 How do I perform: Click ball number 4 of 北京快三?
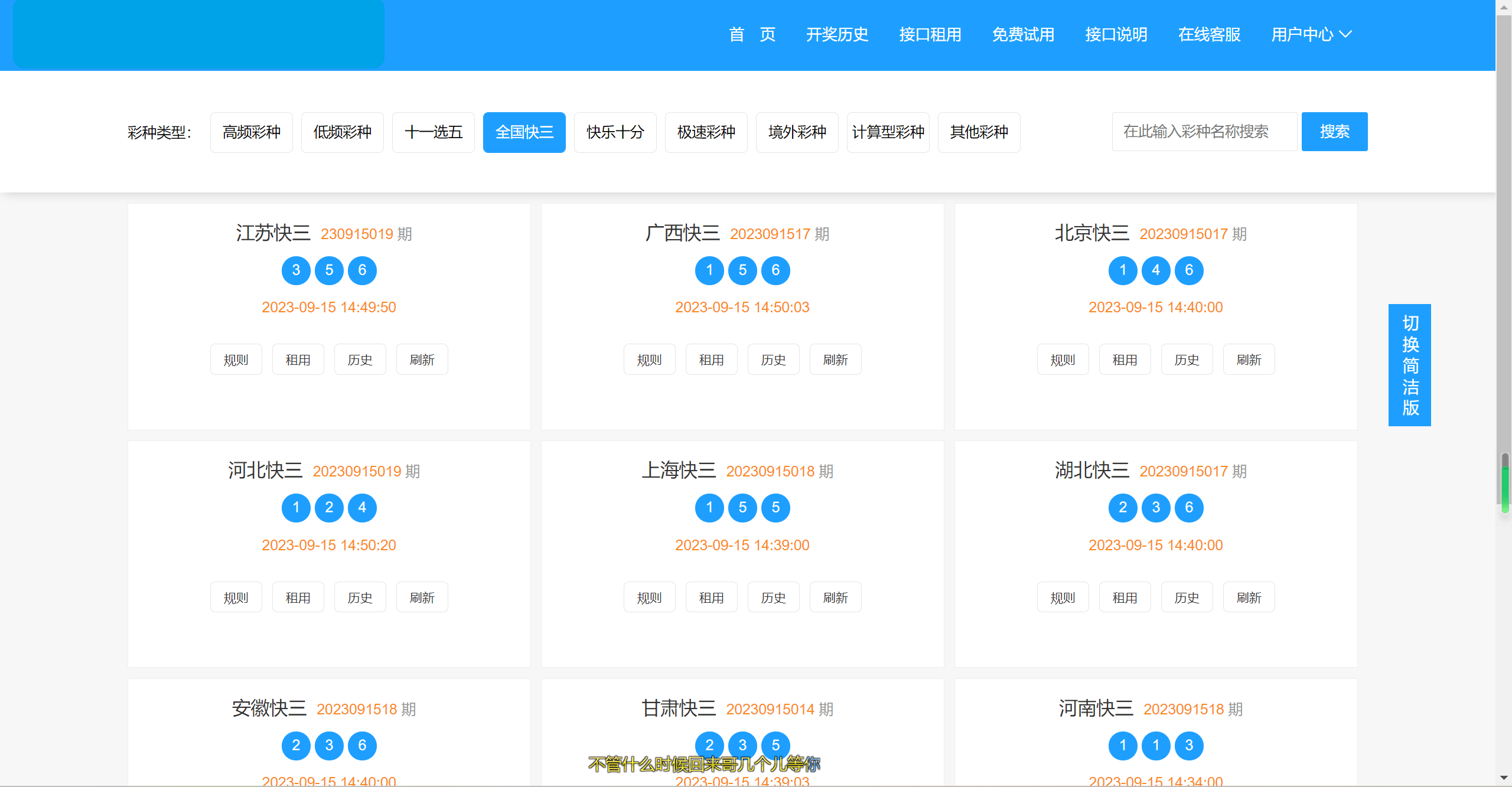pos(1156,270)
